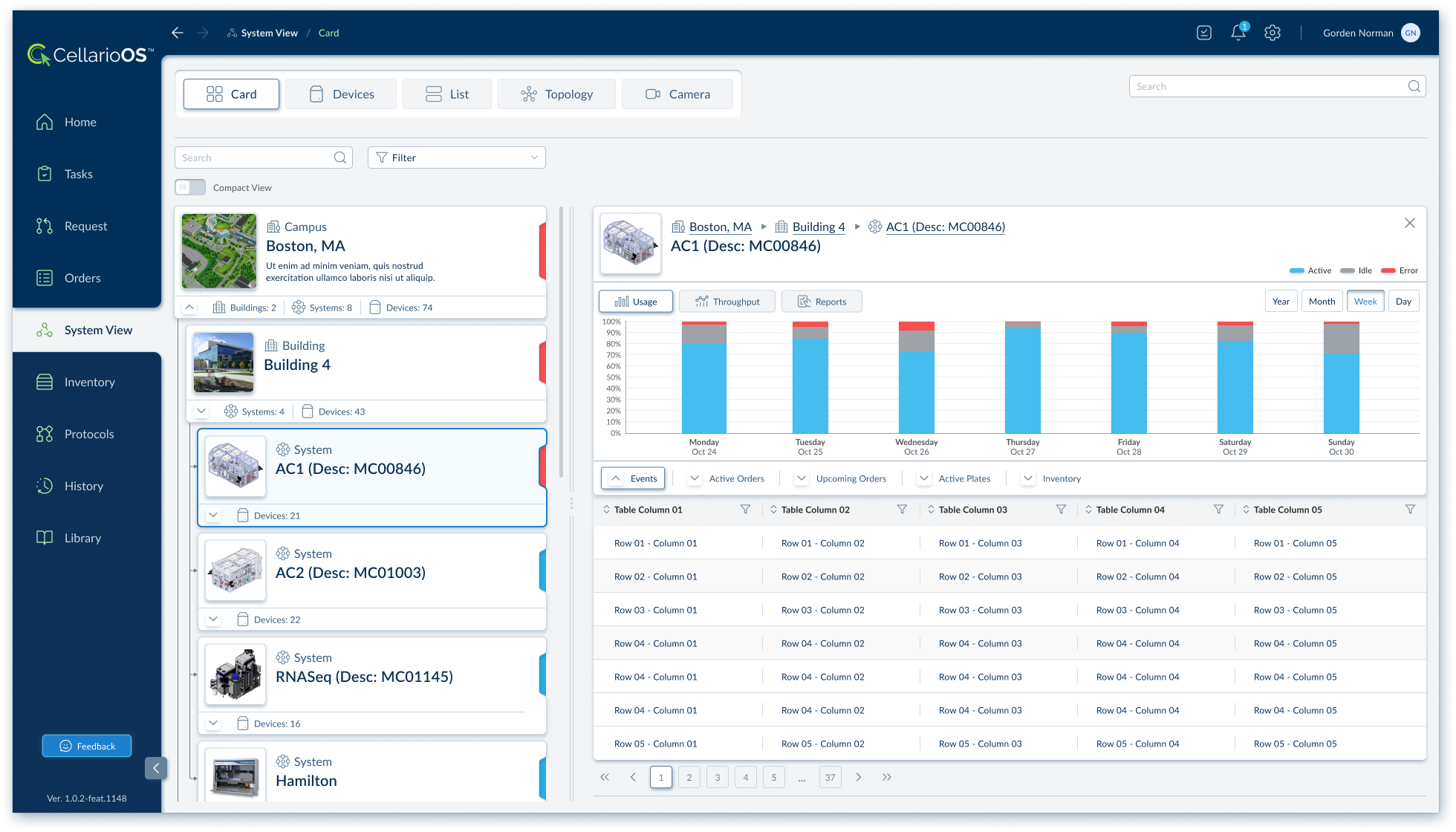
Task: Click the magnifier in the top-right search
Action: pyautogui.click(x=1414, y=86)
